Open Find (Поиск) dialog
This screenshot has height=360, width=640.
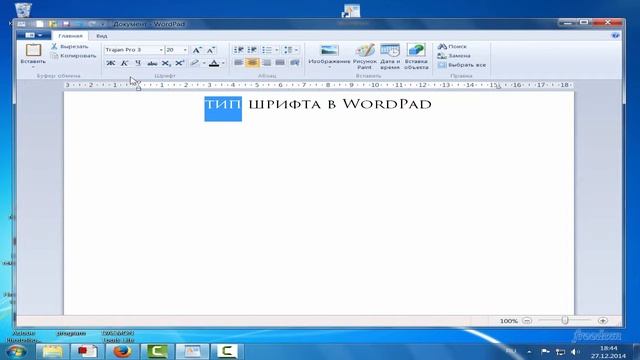tap(452, 47)
